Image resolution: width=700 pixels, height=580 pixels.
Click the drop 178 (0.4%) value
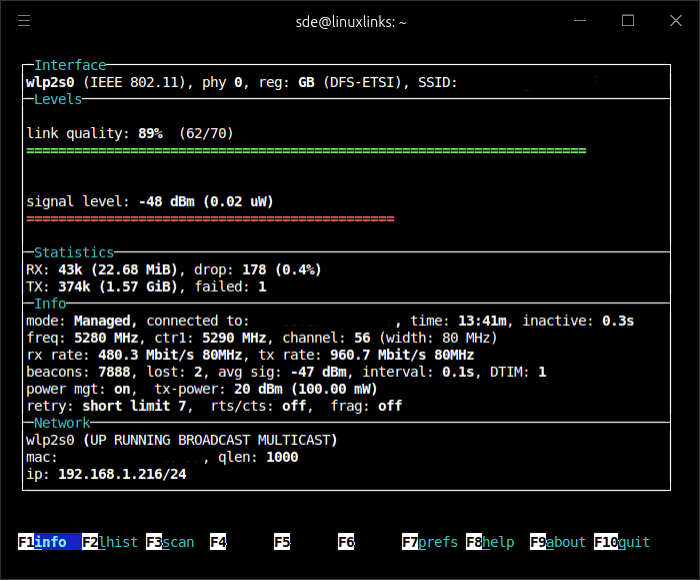pyautogui.click(x=282, y=270)
